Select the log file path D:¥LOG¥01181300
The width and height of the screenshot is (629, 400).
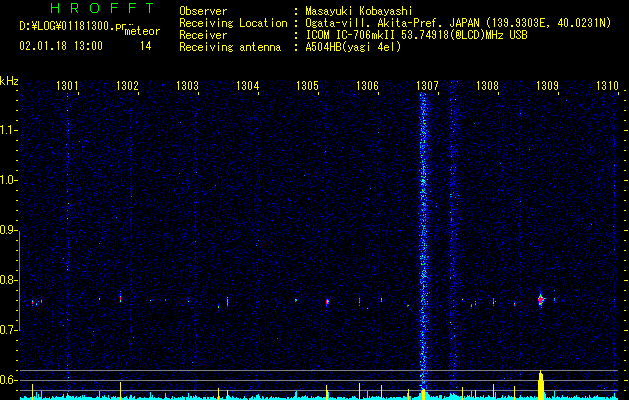point(66,26)
